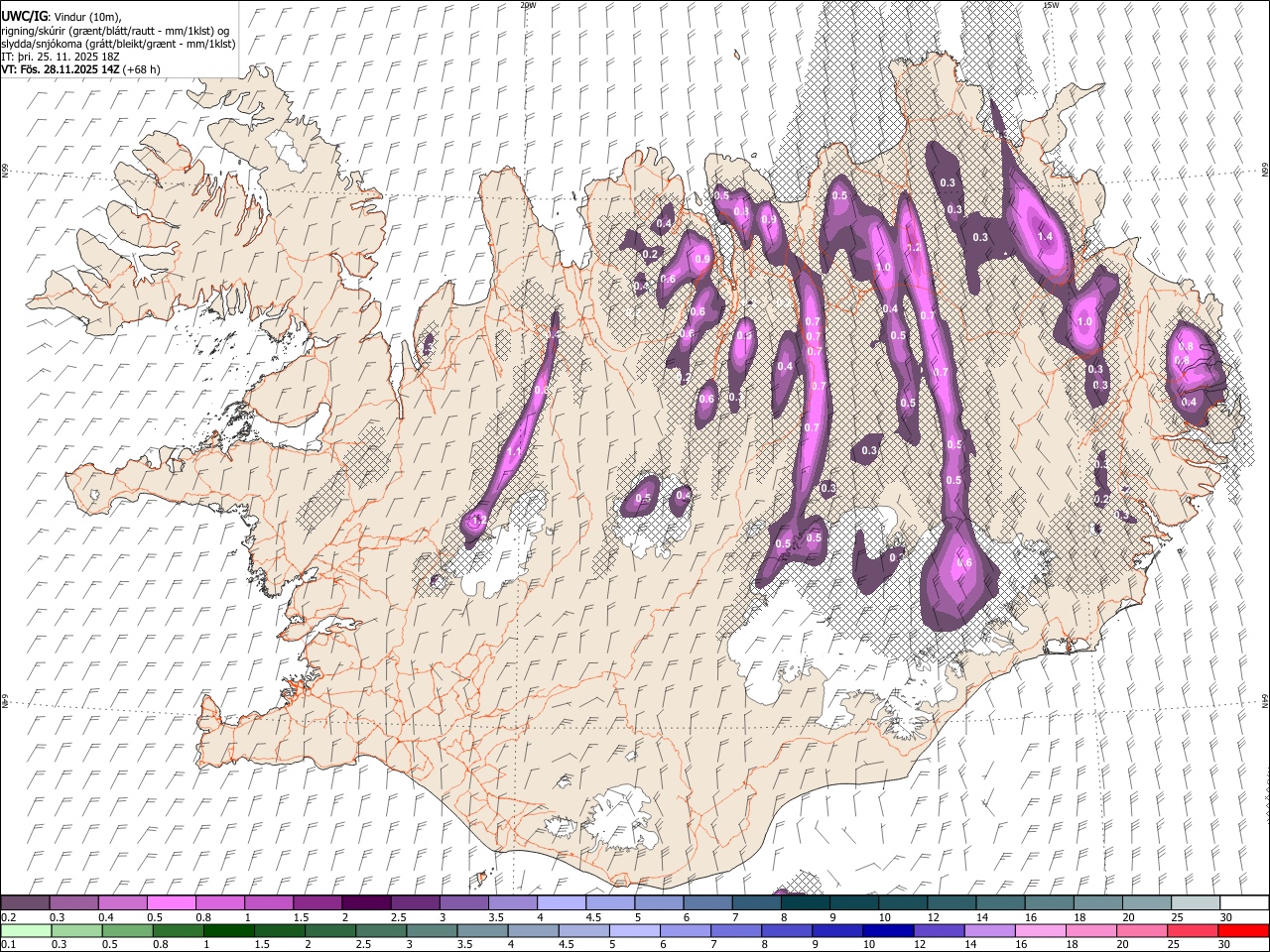Pick the darkest purple 2–2.5 legend swatch
The height and width of the screenshot is (952, 1270).
[365, 902]
